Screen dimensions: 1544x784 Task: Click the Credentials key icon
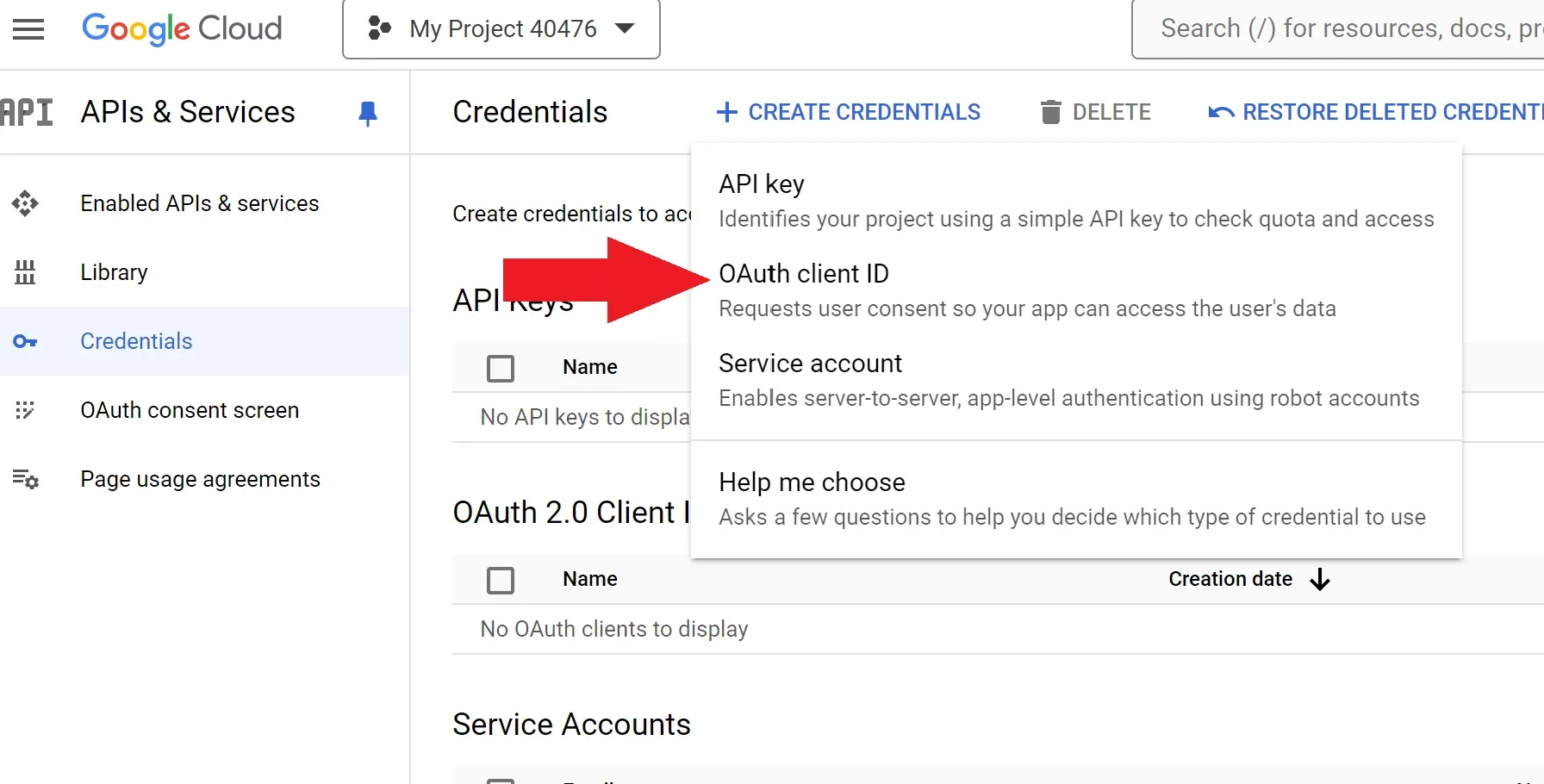(25, 341)
